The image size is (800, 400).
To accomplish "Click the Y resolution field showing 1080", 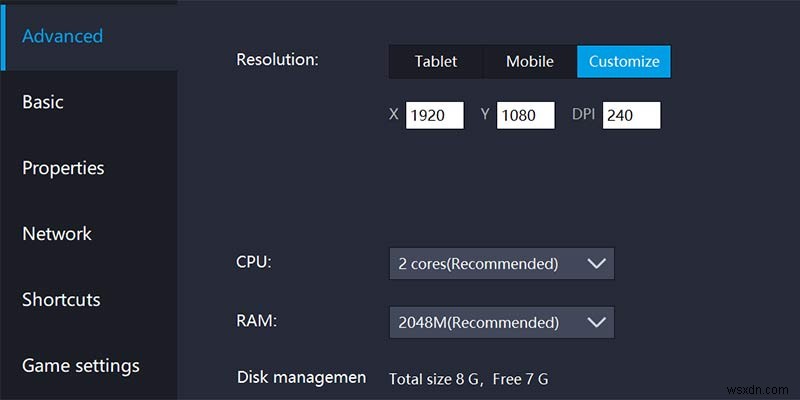I will click(x=526, y=115).
